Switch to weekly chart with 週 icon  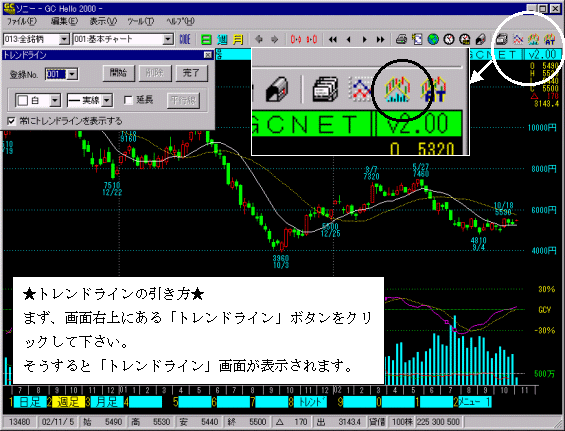pos(222,39)
